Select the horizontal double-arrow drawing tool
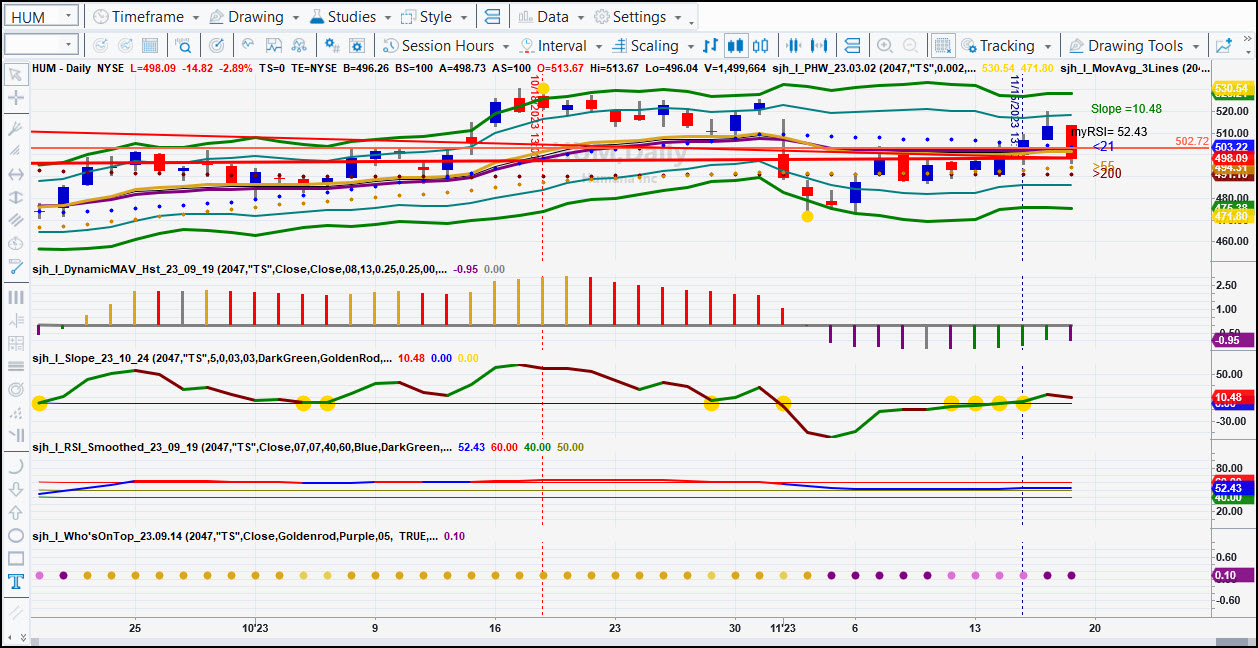1258x648 pixels. tap(15, 174)
